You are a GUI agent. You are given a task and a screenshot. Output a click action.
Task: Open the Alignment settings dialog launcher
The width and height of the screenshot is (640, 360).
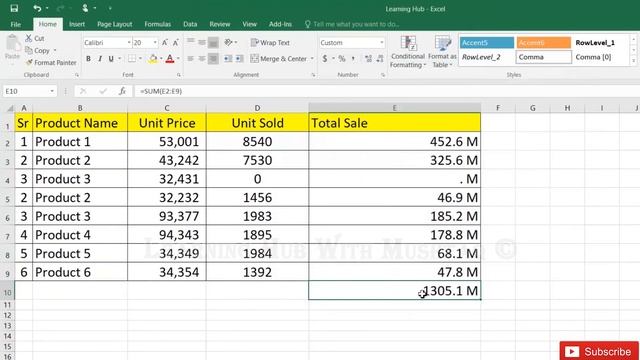pos(313,75)
